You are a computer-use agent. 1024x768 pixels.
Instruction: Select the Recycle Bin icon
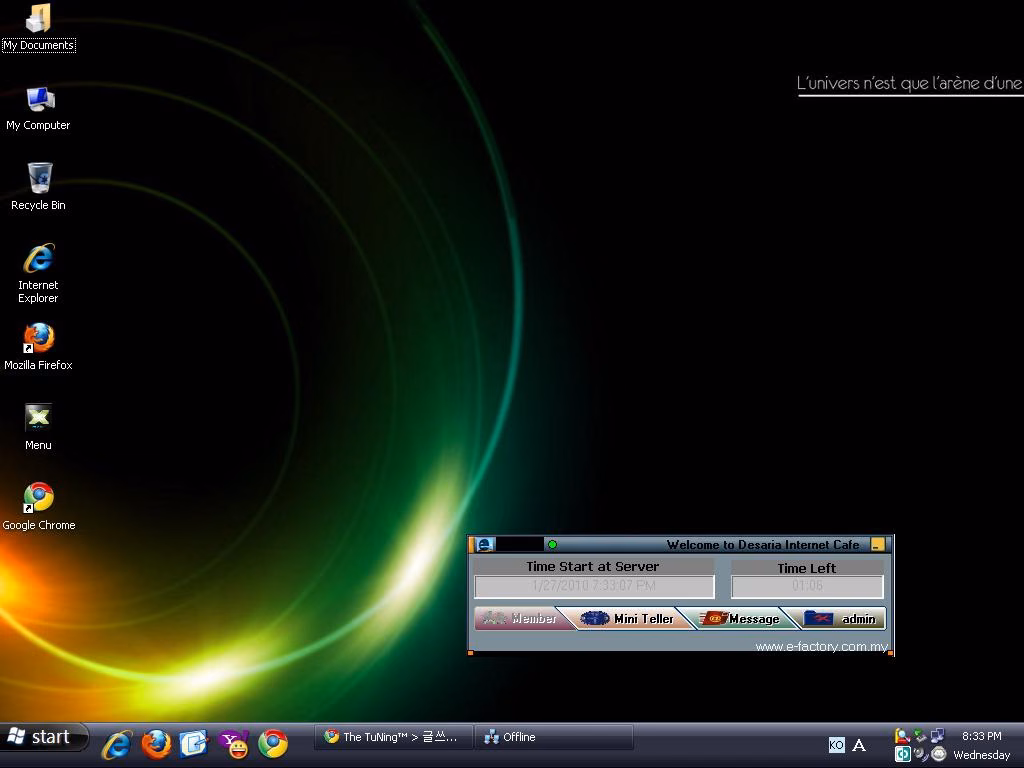pos(38,187)
